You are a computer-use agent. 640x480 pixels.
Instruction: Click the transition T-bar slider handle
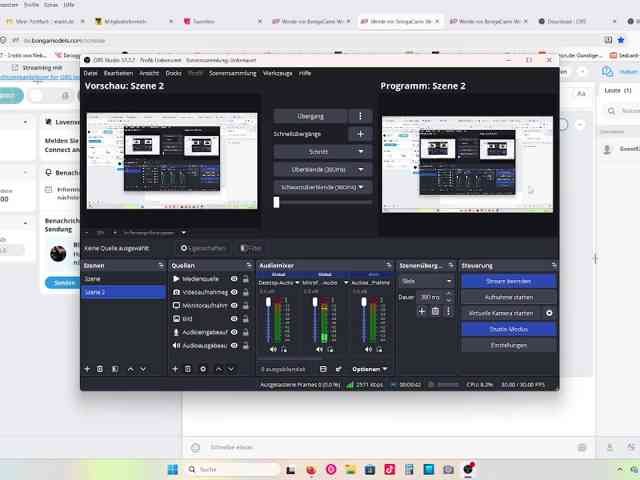(276, 202)
